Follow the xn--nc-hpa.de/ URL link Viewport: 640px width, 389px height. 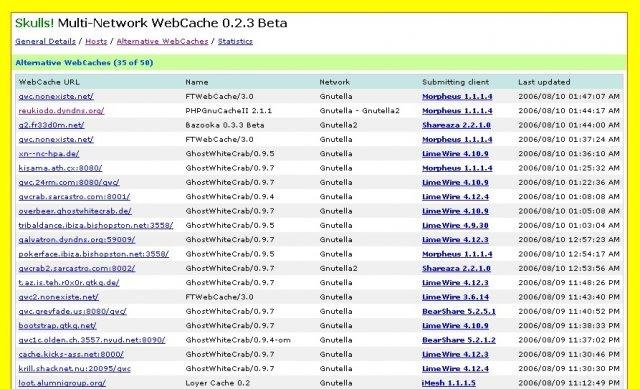pyautogui.click(x=49, y=154)
